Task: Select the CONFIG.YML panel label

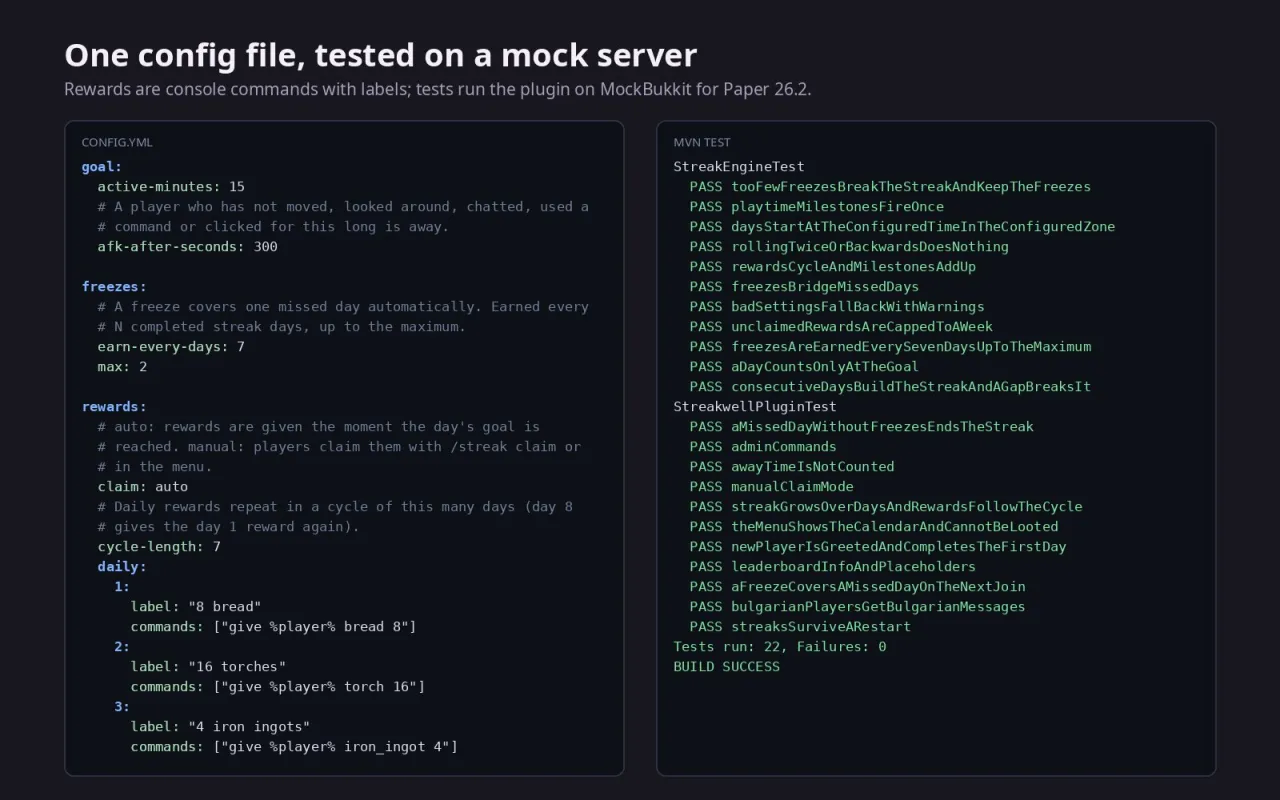Action: pyautogui.click(x=117, y=143)
